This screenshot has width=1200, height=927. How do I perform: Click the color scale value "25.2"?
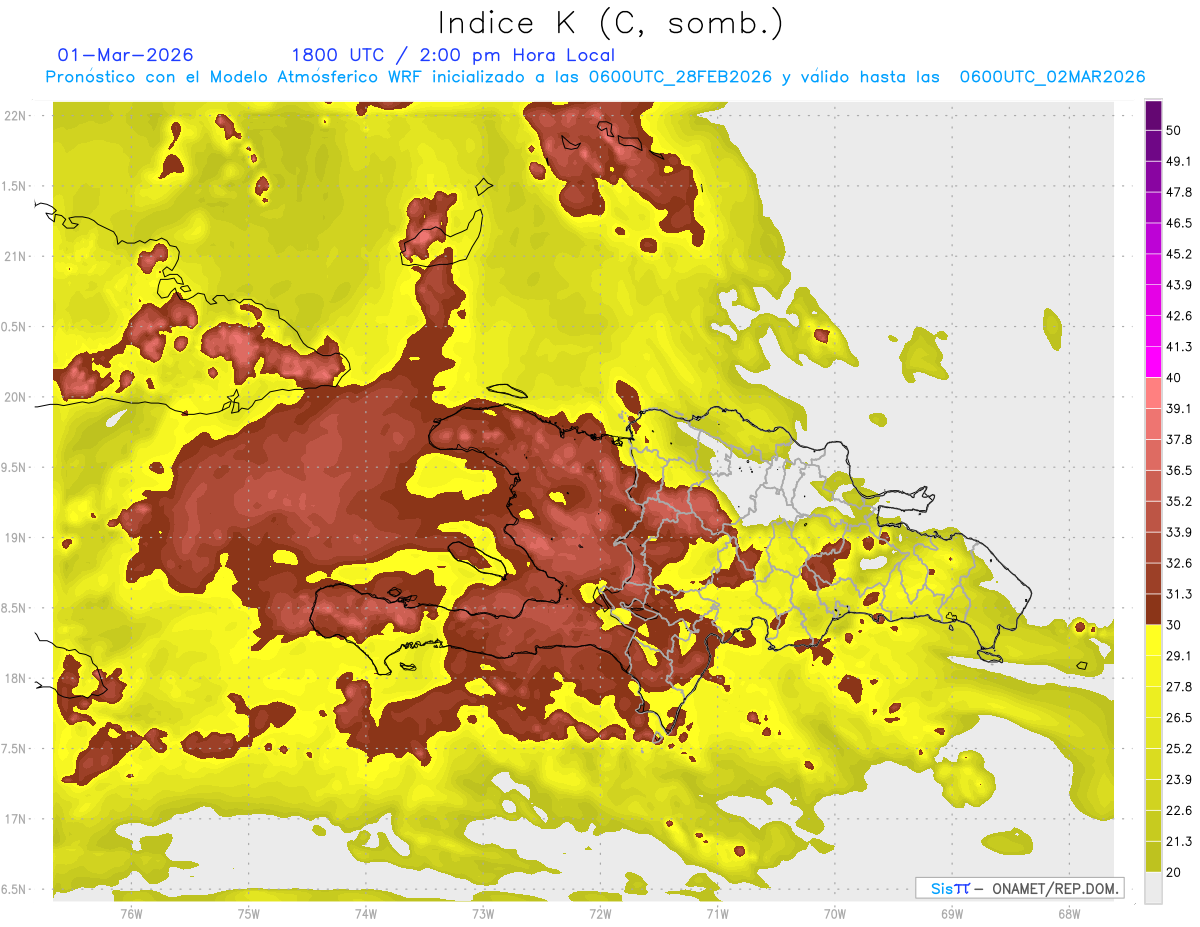pos(1179,749)
